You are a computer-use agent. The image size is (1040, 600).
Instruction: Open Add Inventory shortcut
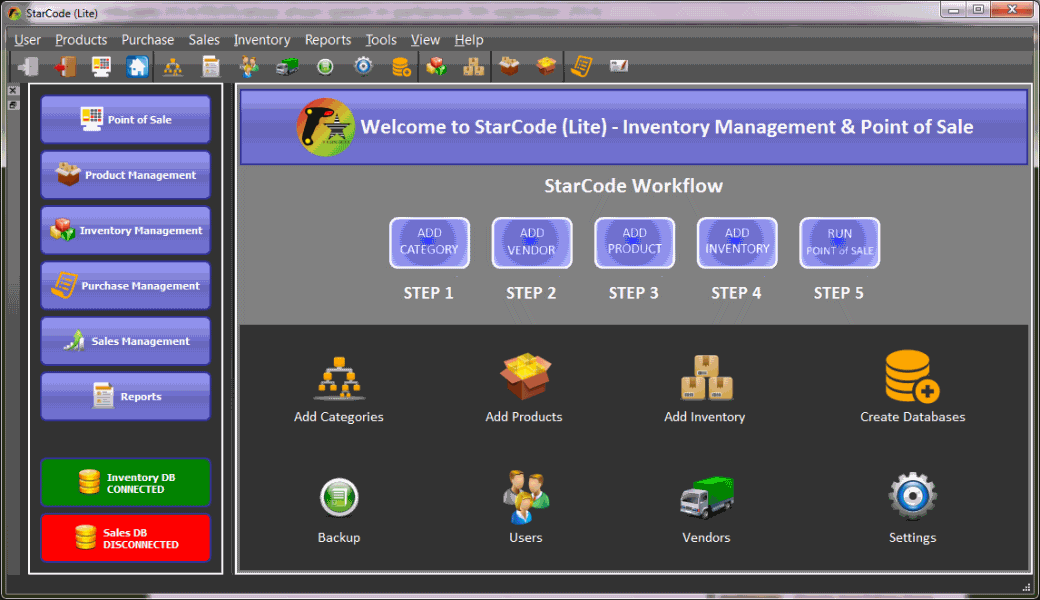point(706,389)
